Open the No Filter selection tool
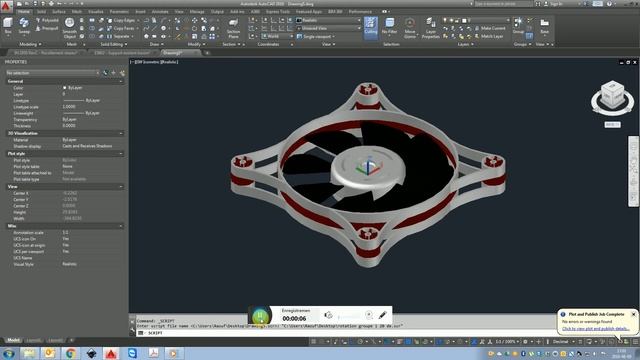Image resolution: width=640 pixels, height=360 pixels. 389,26
